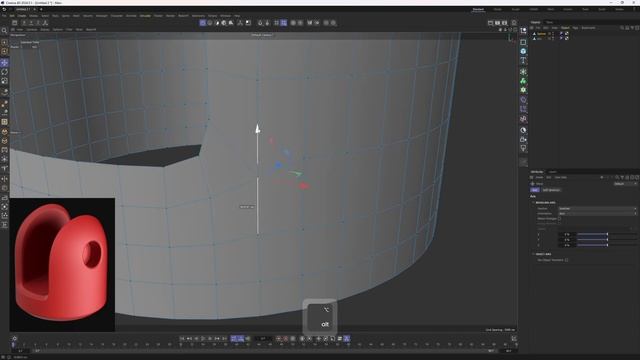This screenshot has height=360, width=640.
Task: Open the viewport Filter menu
Action: pos(69,29)
